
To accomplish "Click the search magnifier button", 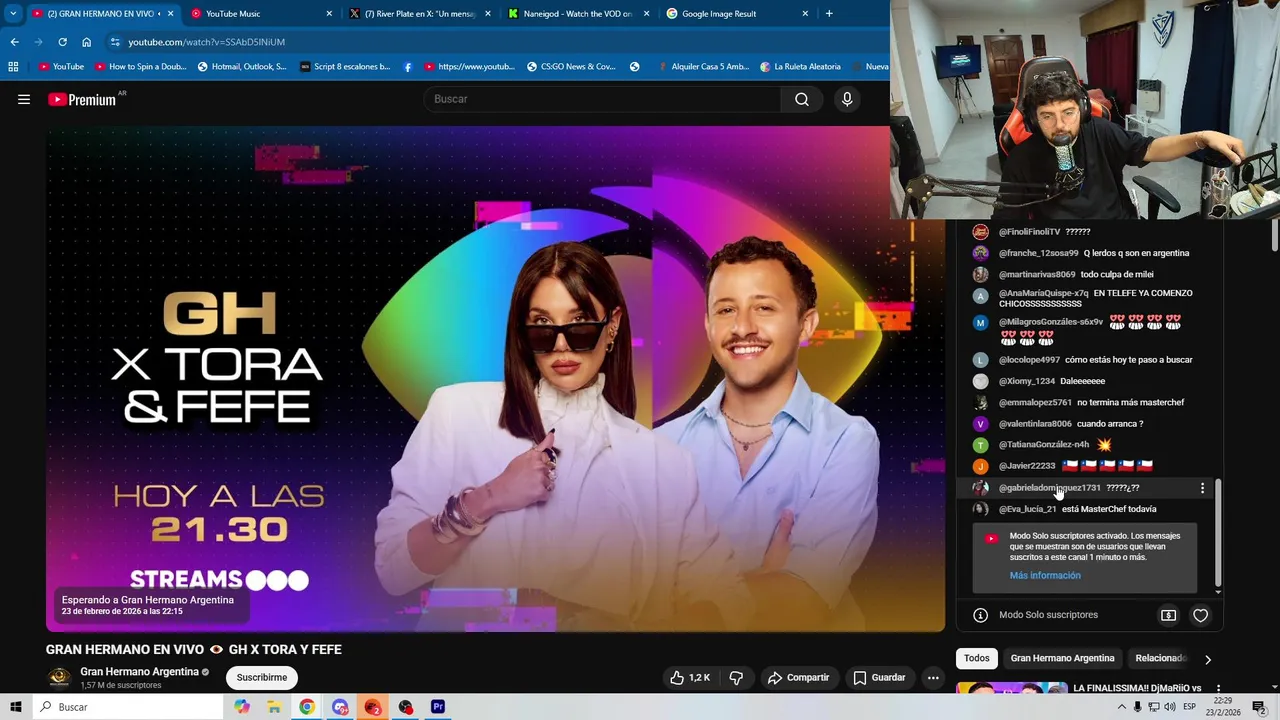I will point(801,99).
